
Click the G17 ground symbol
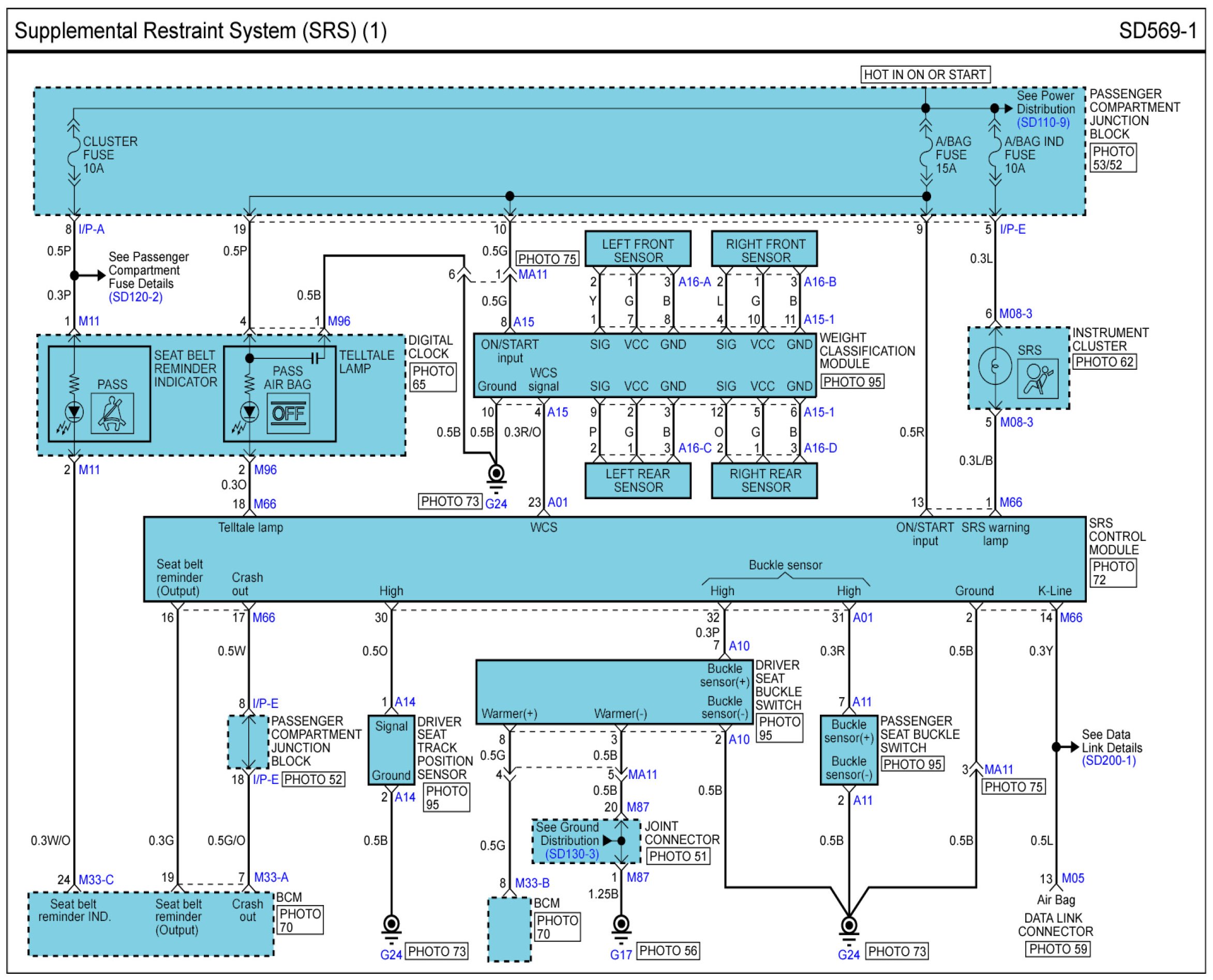click(x=621, y=926)
